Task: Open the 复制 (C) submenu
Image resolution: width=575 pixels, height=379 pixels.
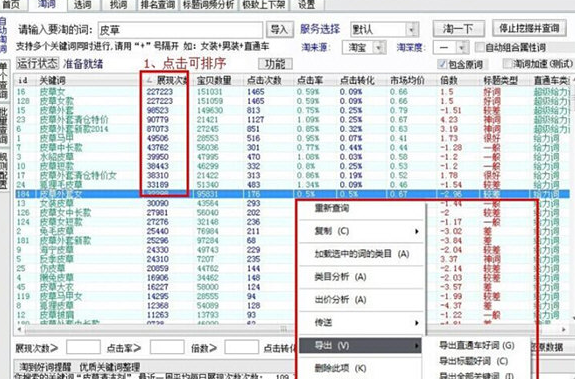Action: point(361,231)
